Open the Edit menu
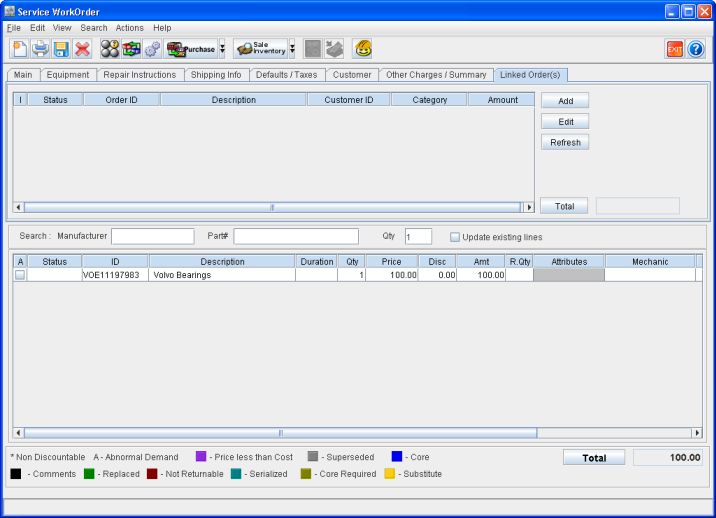This screenshot has height=518, width=716. pyautogui.click(x=37, y=28)
